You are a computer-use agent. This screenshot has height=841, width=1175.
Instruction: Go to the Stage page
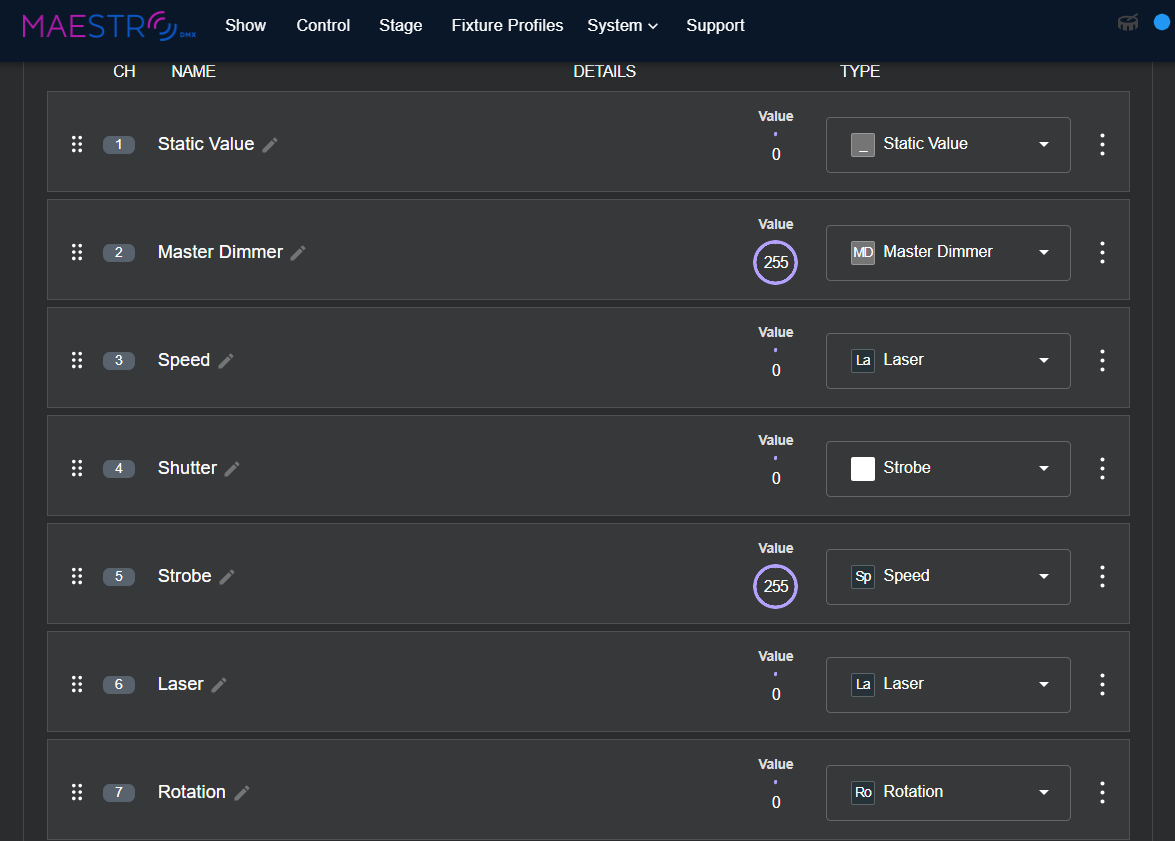pos(400,25)
